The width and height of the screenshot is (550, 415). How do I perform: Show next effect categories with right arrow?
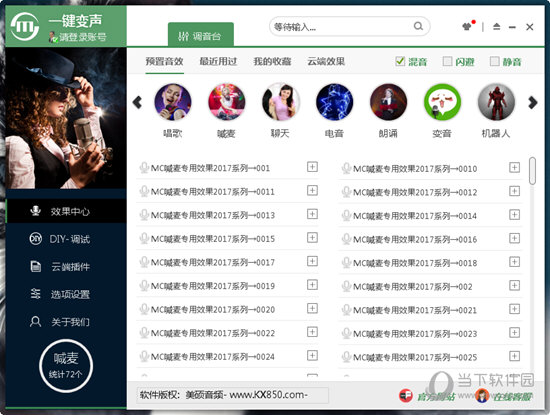tap(532, 102)
